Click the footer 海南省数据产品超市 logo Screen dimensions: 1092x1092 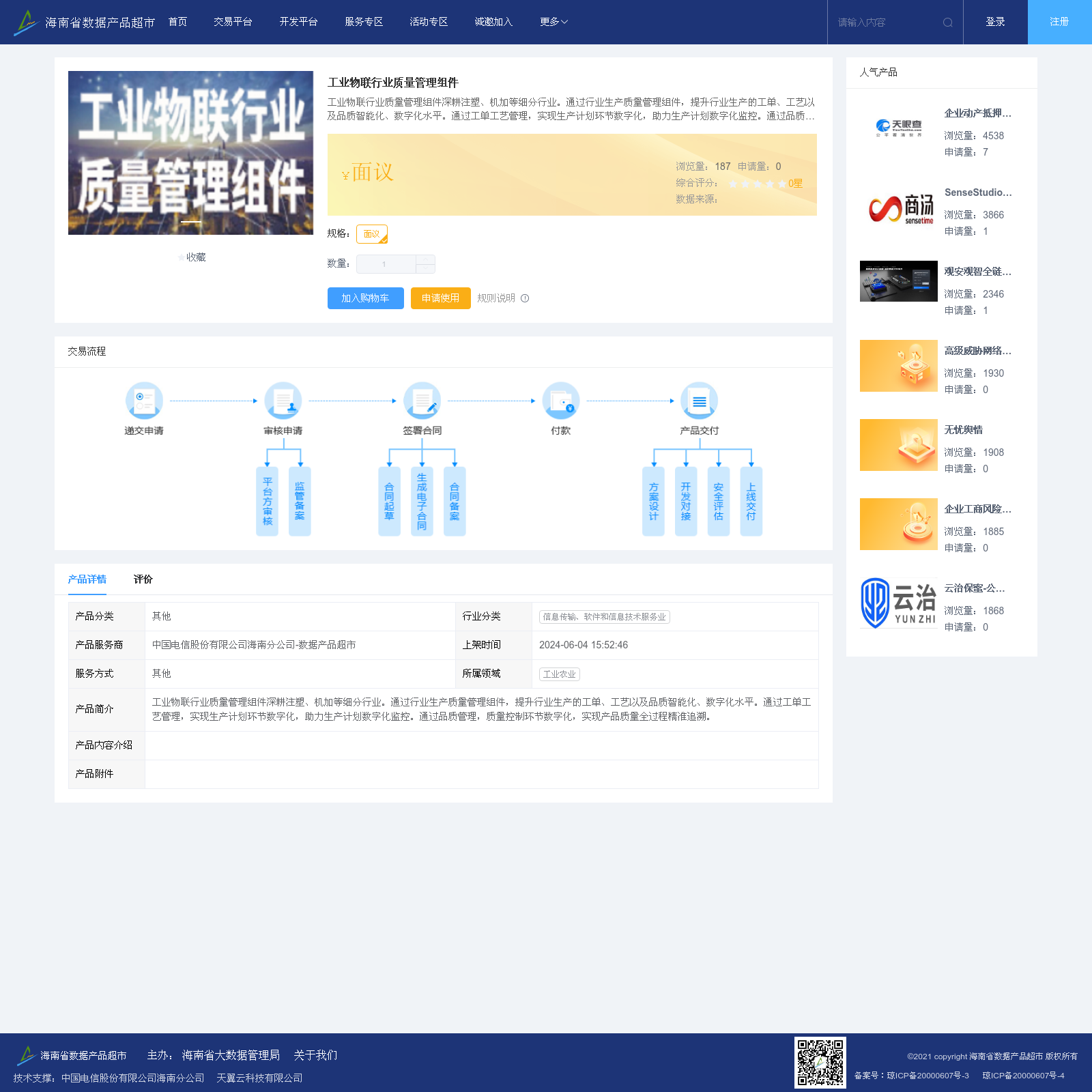pyautogui.click(x=71, y=1055)
